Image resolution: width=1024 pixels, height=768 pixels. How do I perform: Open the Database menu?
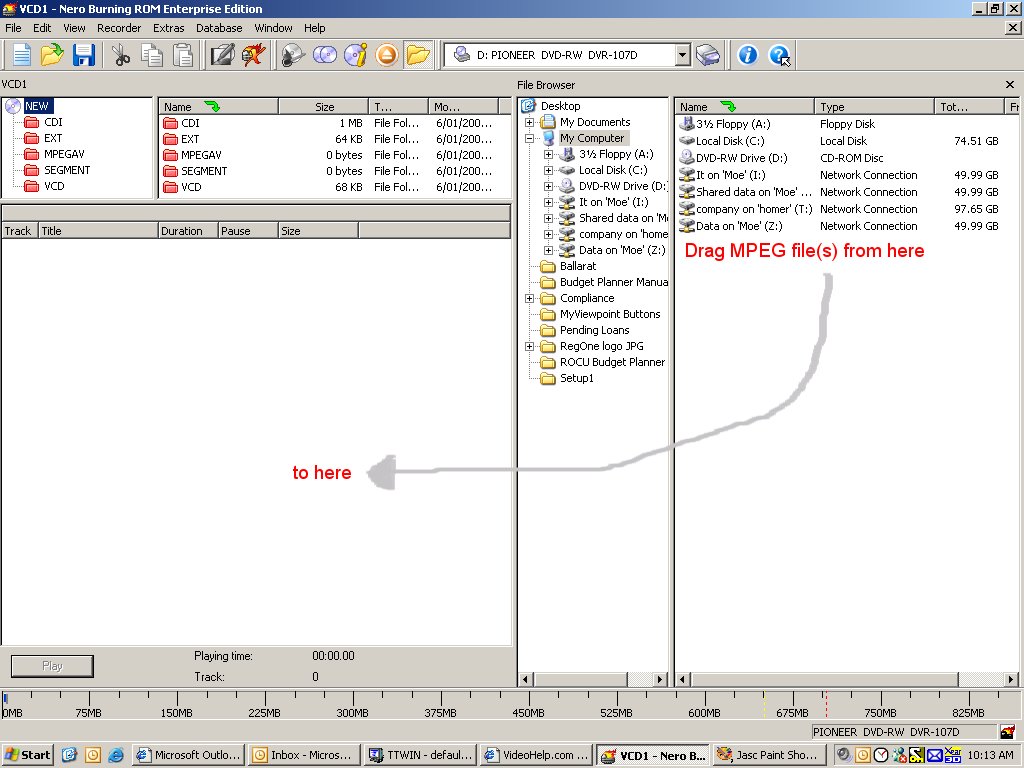(219, 28)
